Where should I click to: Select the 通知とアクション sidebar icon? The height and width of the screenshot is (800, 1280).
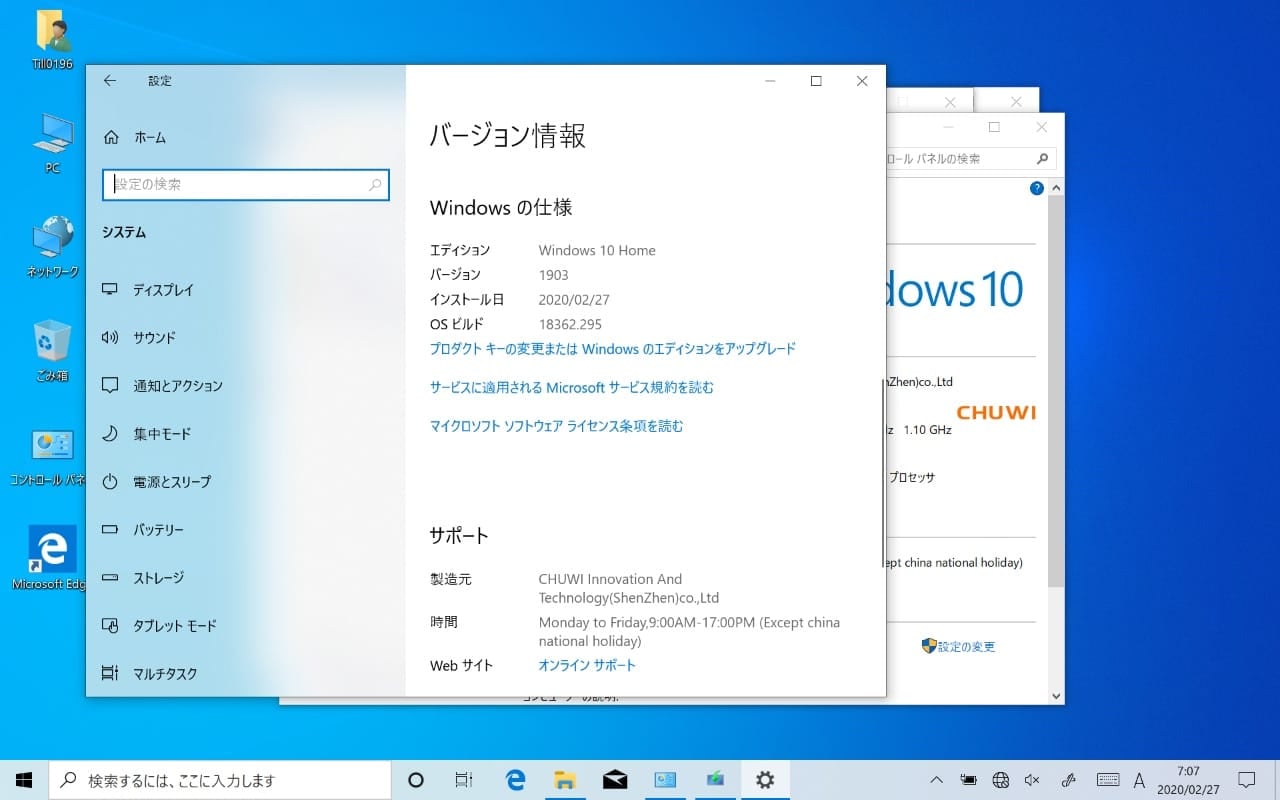click(111, 386)
